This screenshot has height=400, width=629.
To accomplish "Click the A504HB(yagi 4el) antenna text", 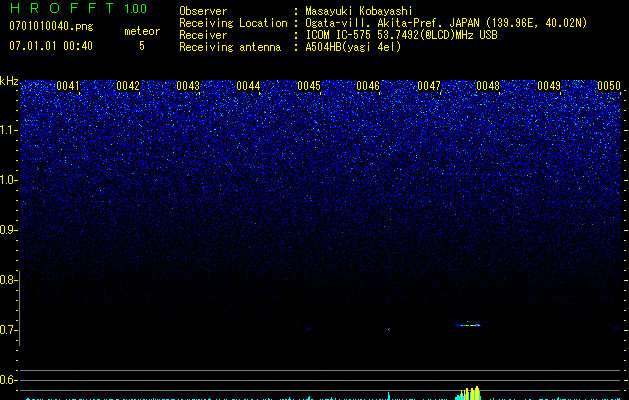I will tap(353, 47).
